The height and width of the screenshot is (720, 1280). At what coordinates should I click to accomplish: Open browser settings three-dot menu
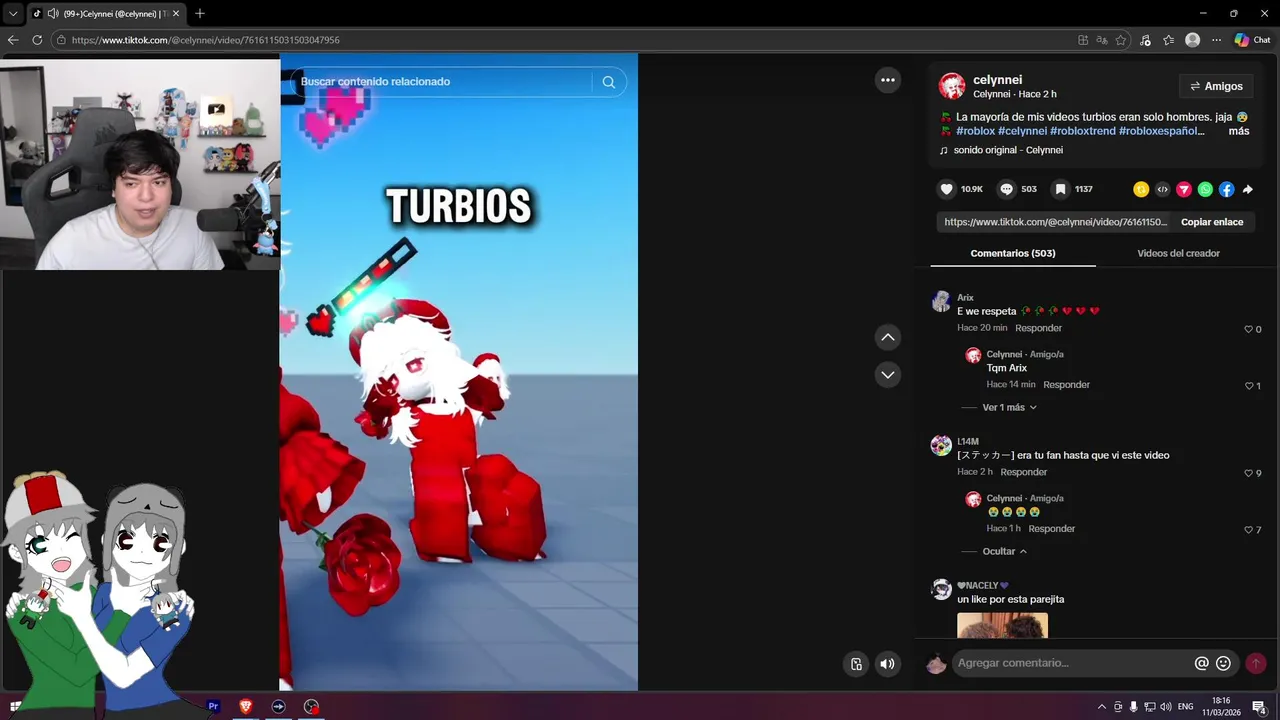coord(1216,40)
